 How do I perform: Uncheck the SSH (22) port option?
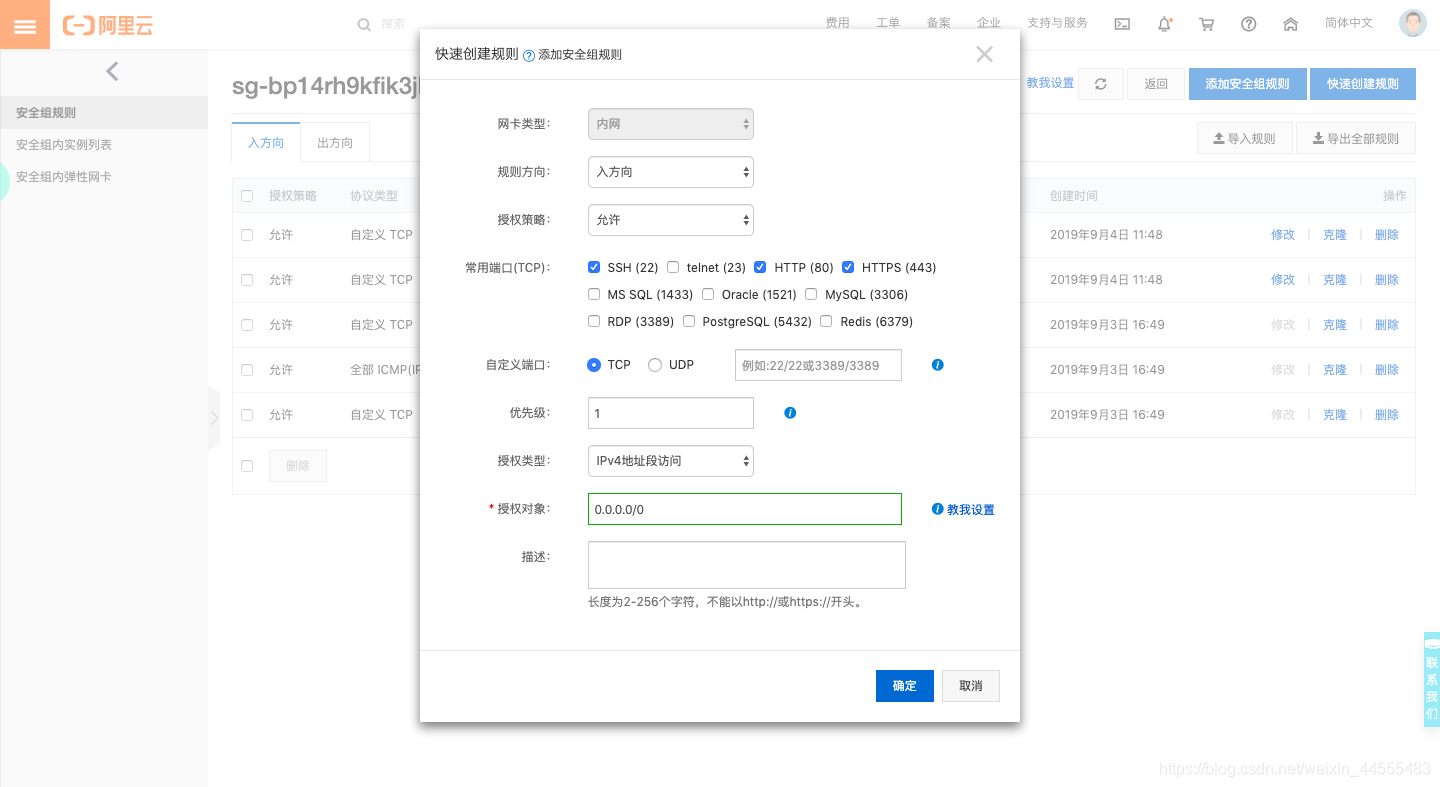pos(594,267)
